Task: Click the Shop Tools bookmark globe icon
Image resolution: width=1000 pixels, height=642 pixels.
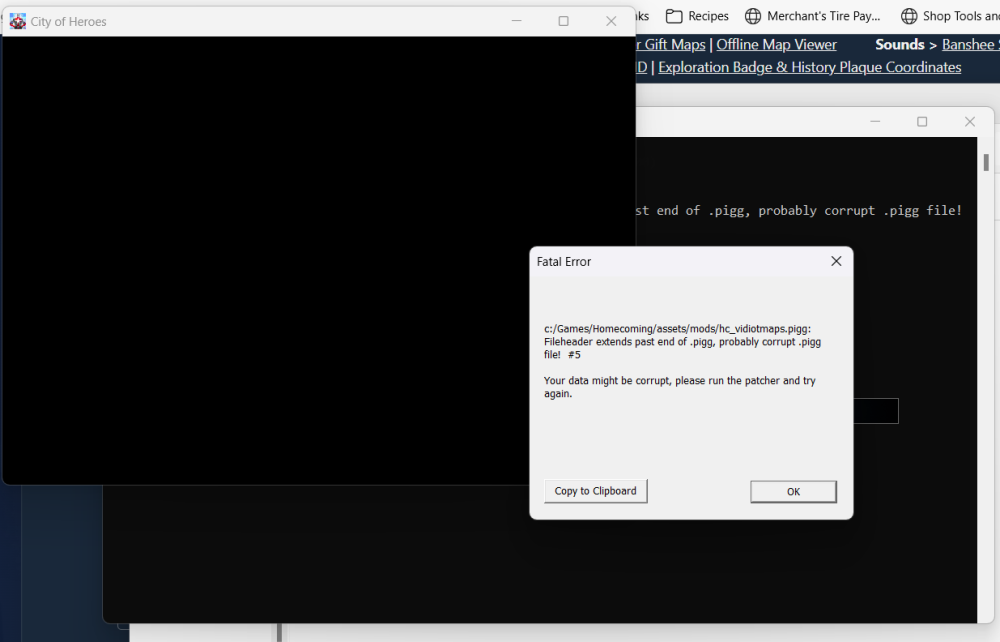Action: (x=908, y=16)
